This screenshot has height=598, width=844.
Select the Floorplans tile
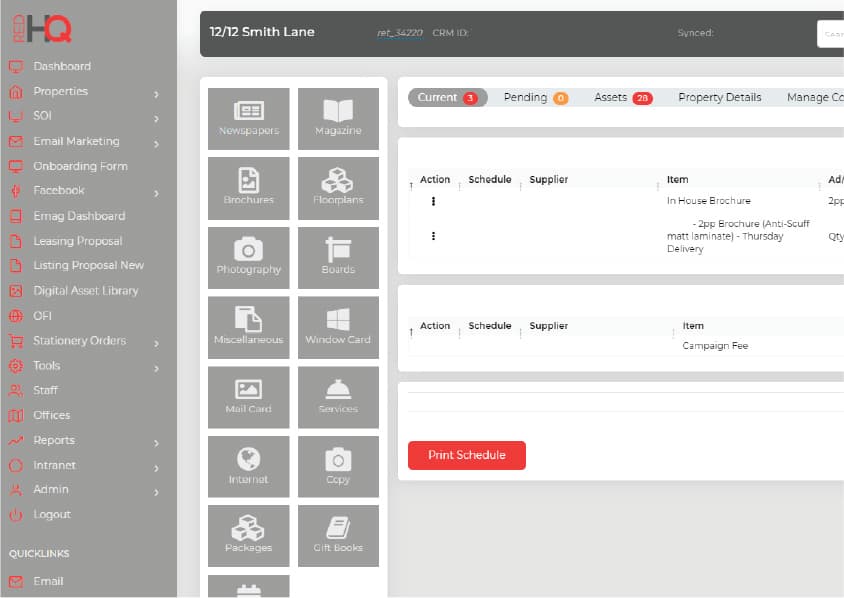click(338, 188)
